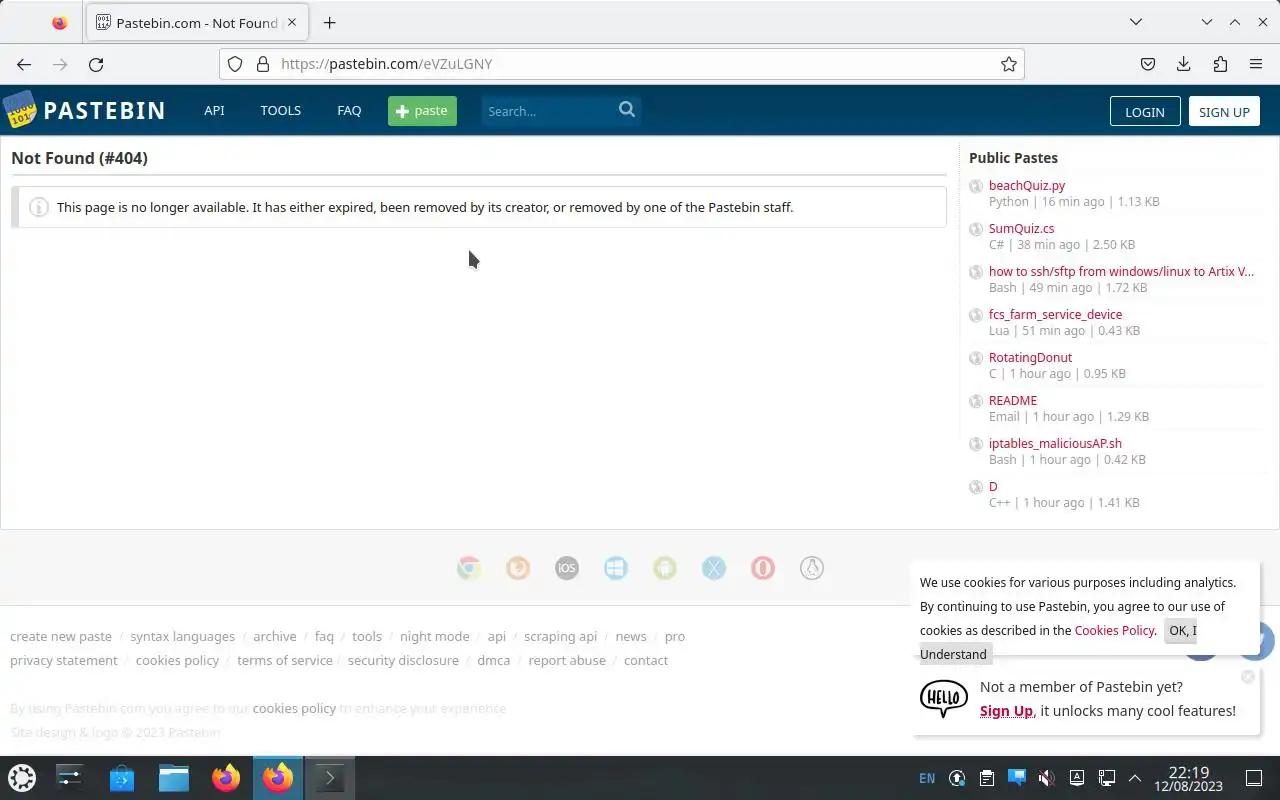The width and height of the screenshot is (1280, 800).
Task: Open the API menu item
Action: pos(214,110)
